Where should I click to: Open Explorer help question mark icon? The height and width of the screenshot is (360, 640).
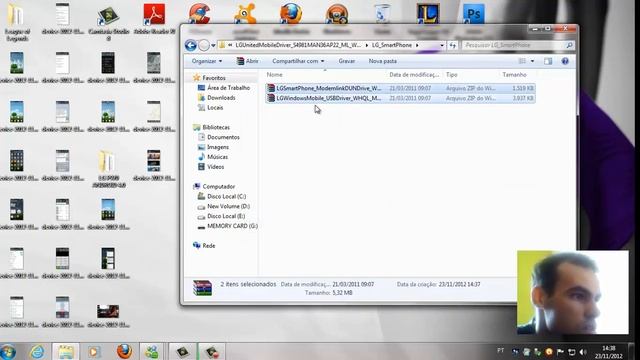coord(565,61)
